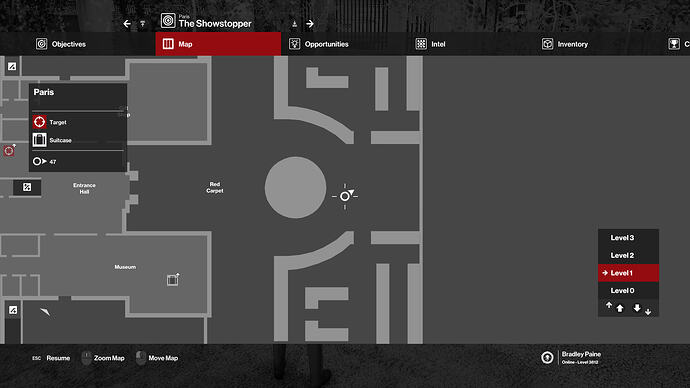Select the highlighted Level 1 floor

[628, 273]
